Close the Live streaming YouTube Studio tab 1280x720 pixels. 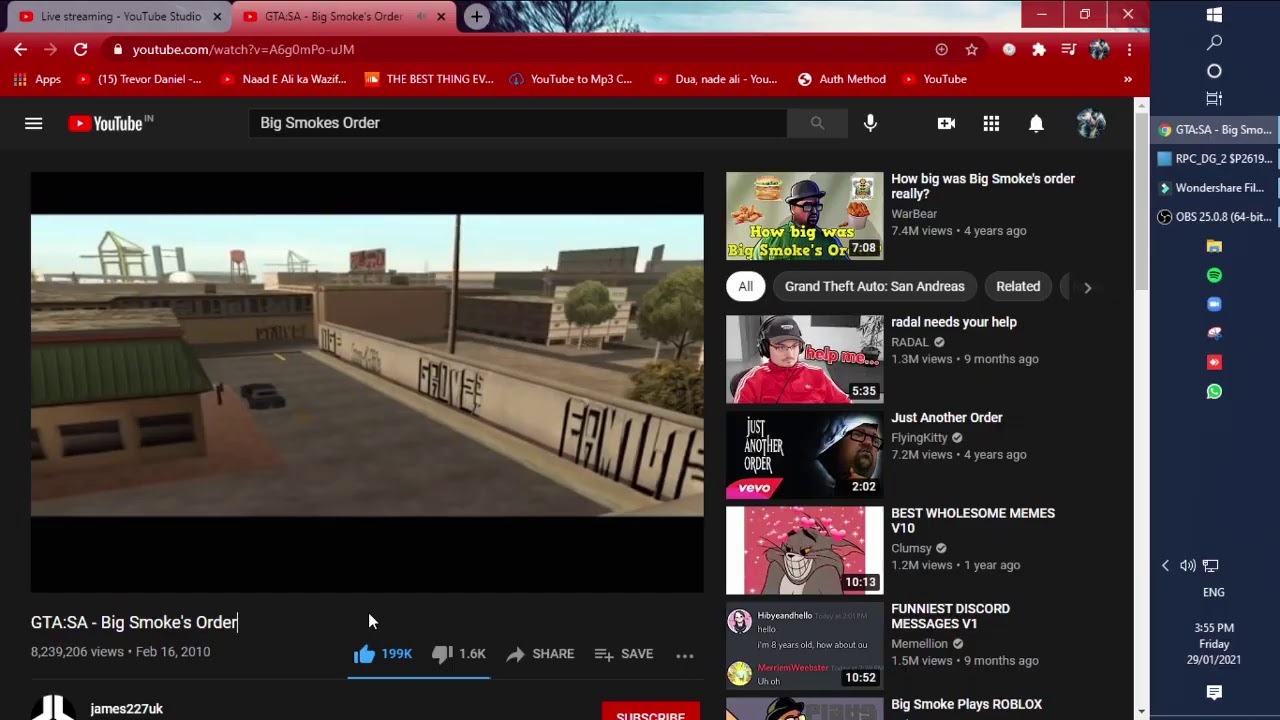(x=217, y=17)
